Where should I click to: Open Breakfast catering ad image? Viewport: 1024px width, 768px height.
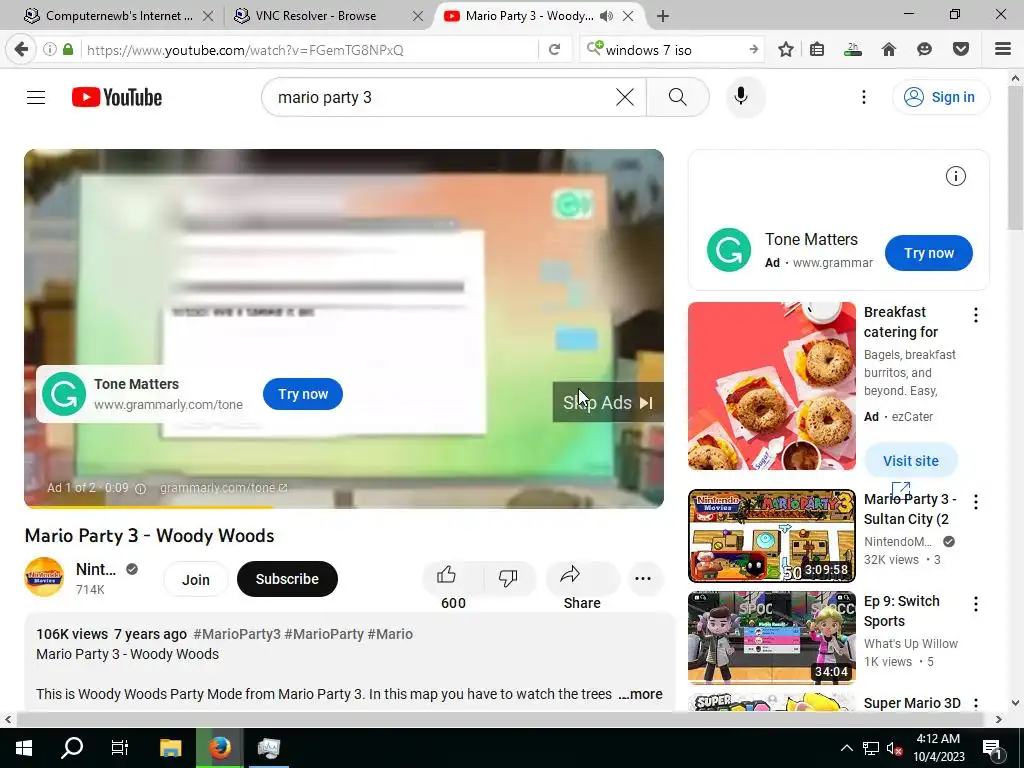[772, 386]
